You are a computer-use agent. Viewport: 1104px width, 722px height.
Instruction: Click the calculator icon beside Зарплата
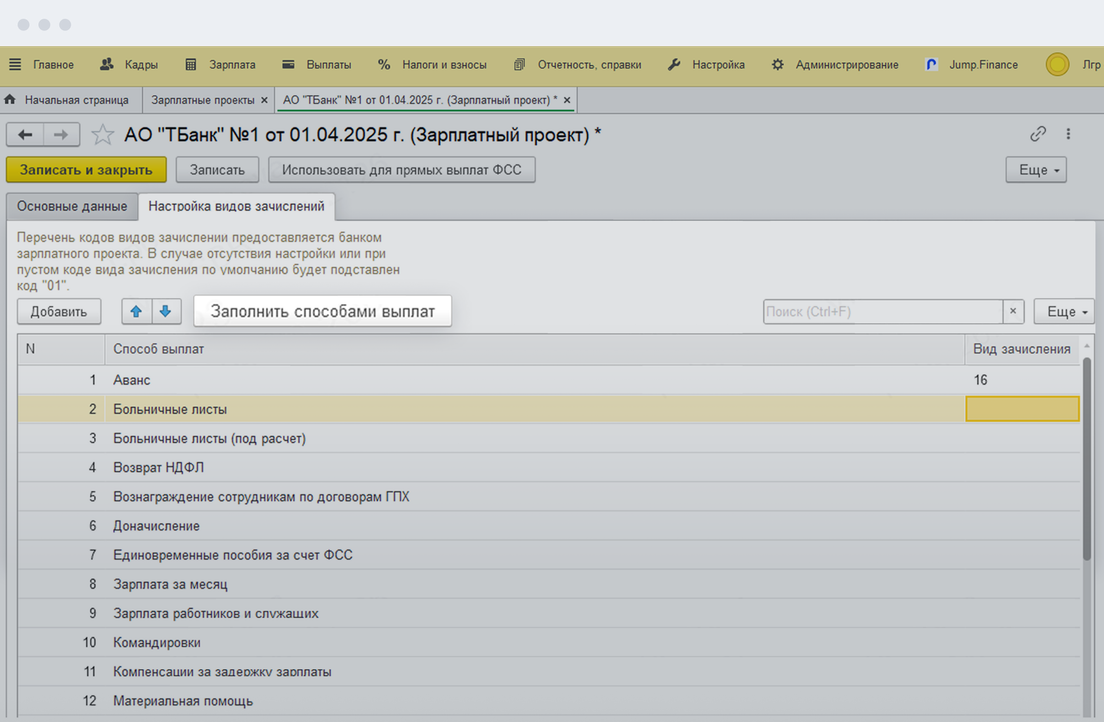pos(191,65)
